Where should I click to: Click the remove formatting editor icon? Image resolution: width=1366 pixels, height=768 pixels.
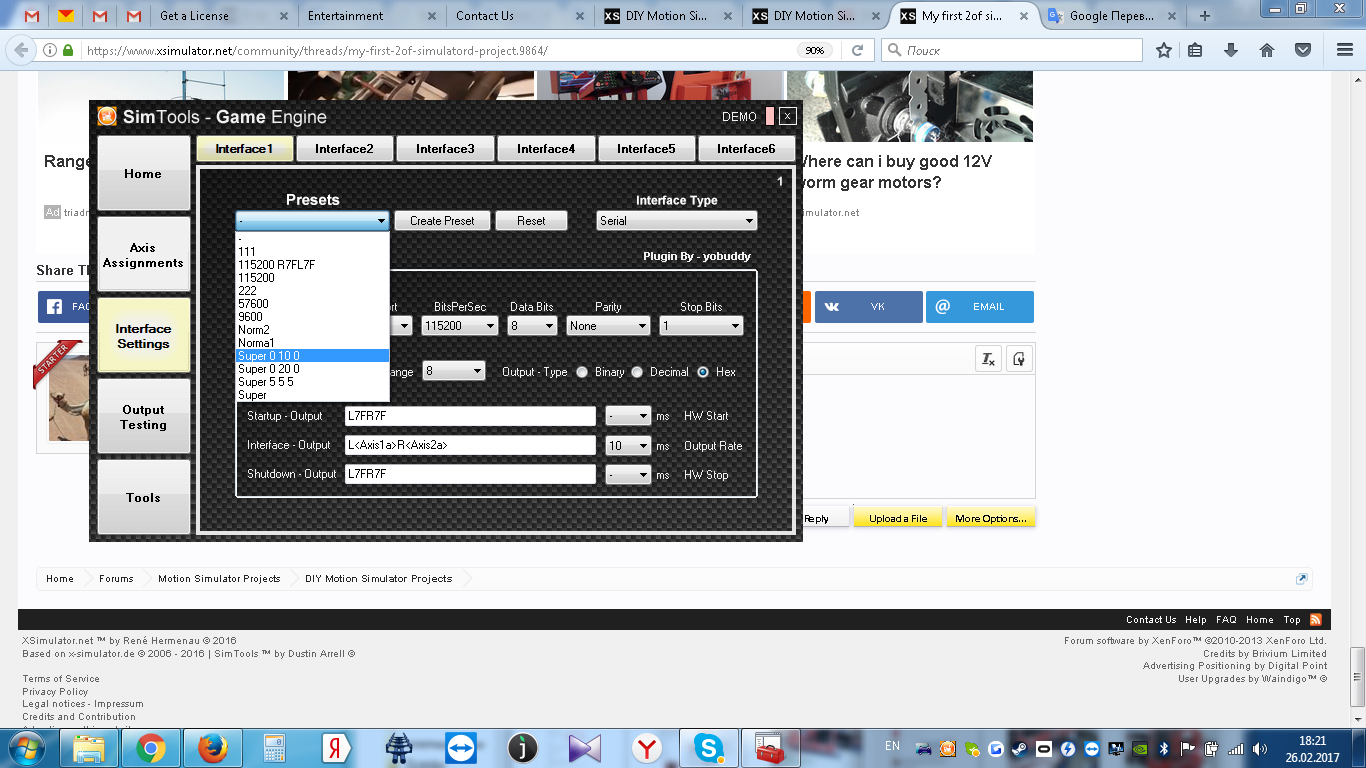click(988, 359)
